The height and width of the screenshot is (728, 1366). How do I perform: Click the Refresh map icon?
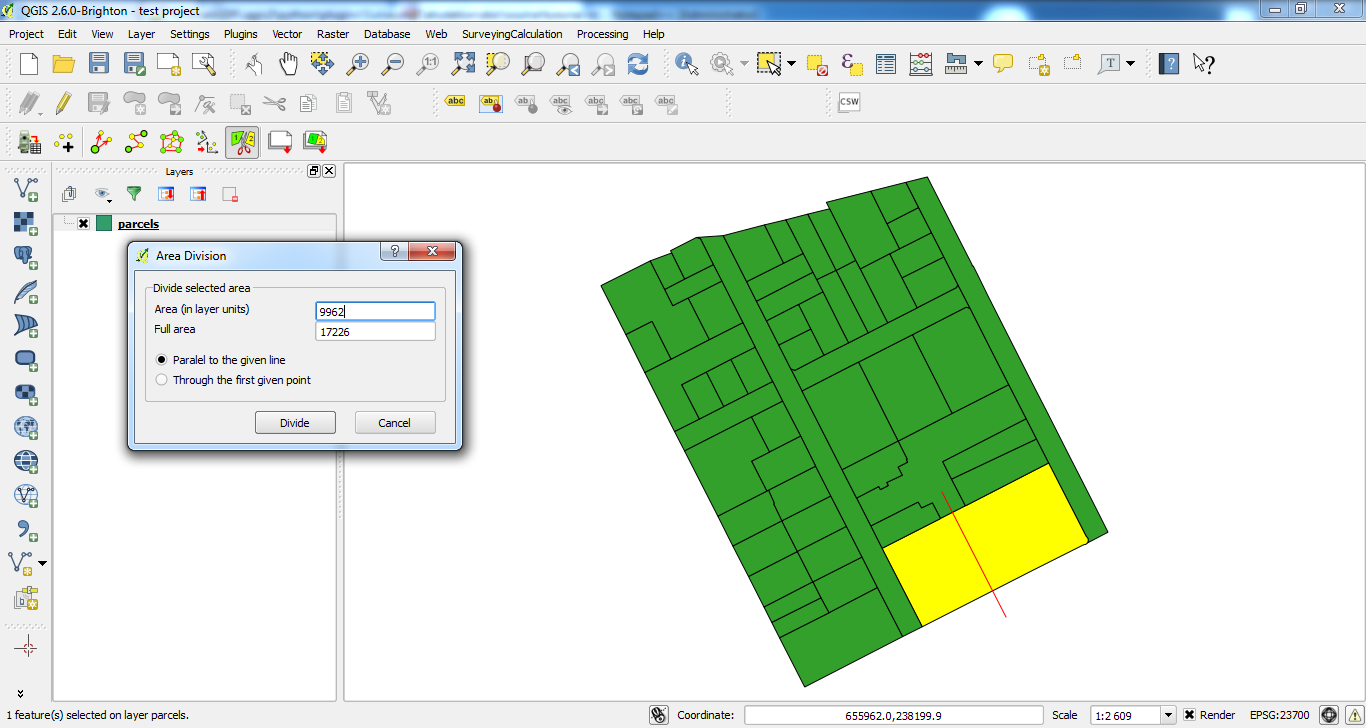tap(637, 64)
